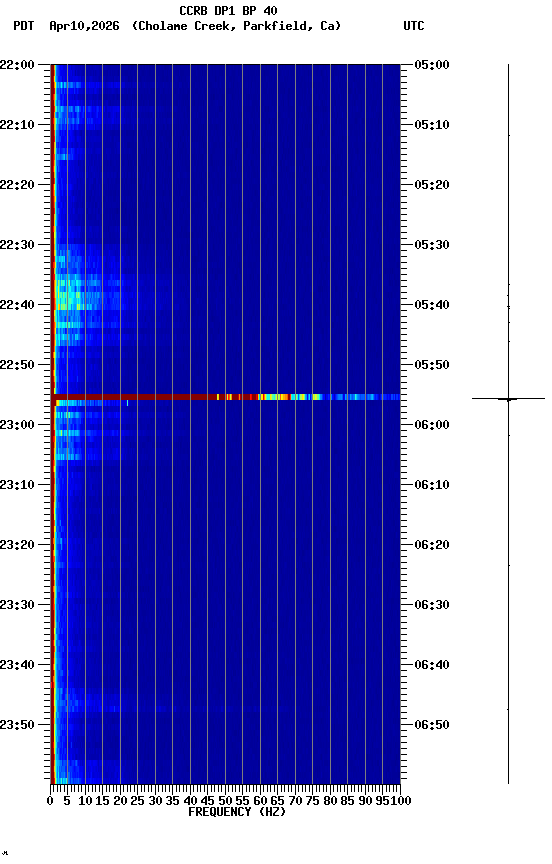Click the '06:20' UTC time label

click(432, 546)
